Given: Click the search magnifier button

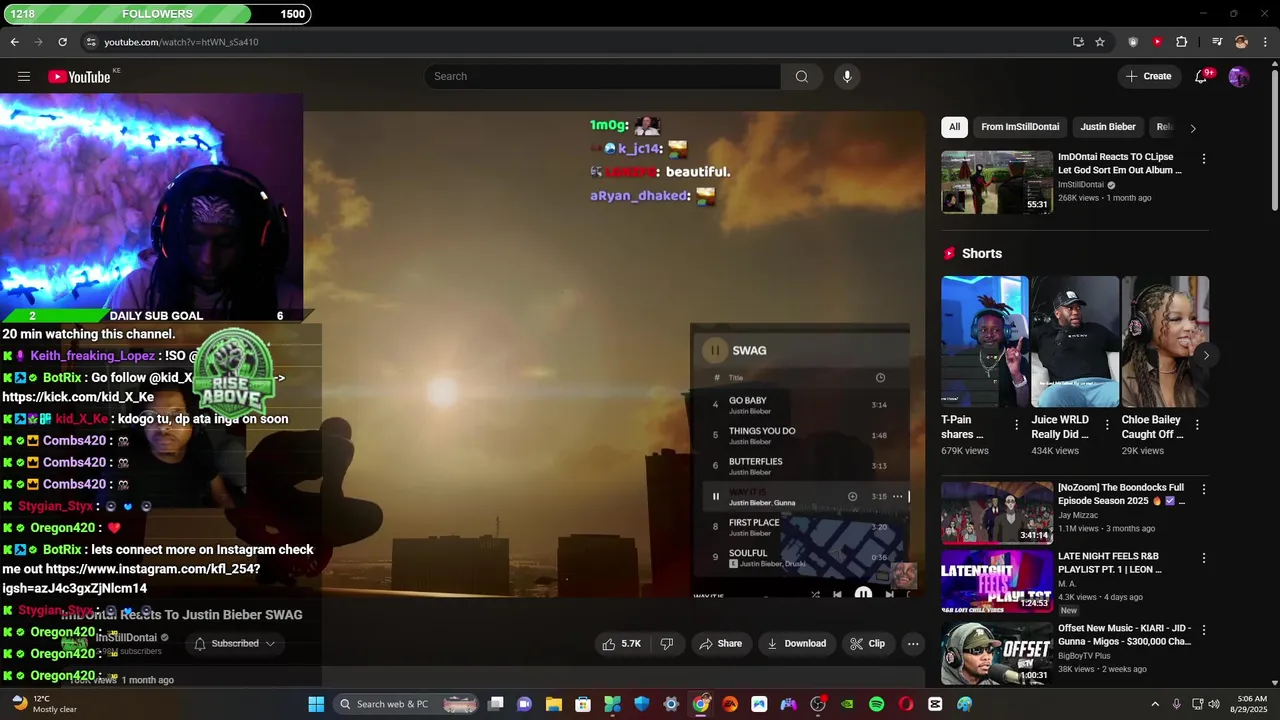Looking at the screenshot, I should 802,76.
